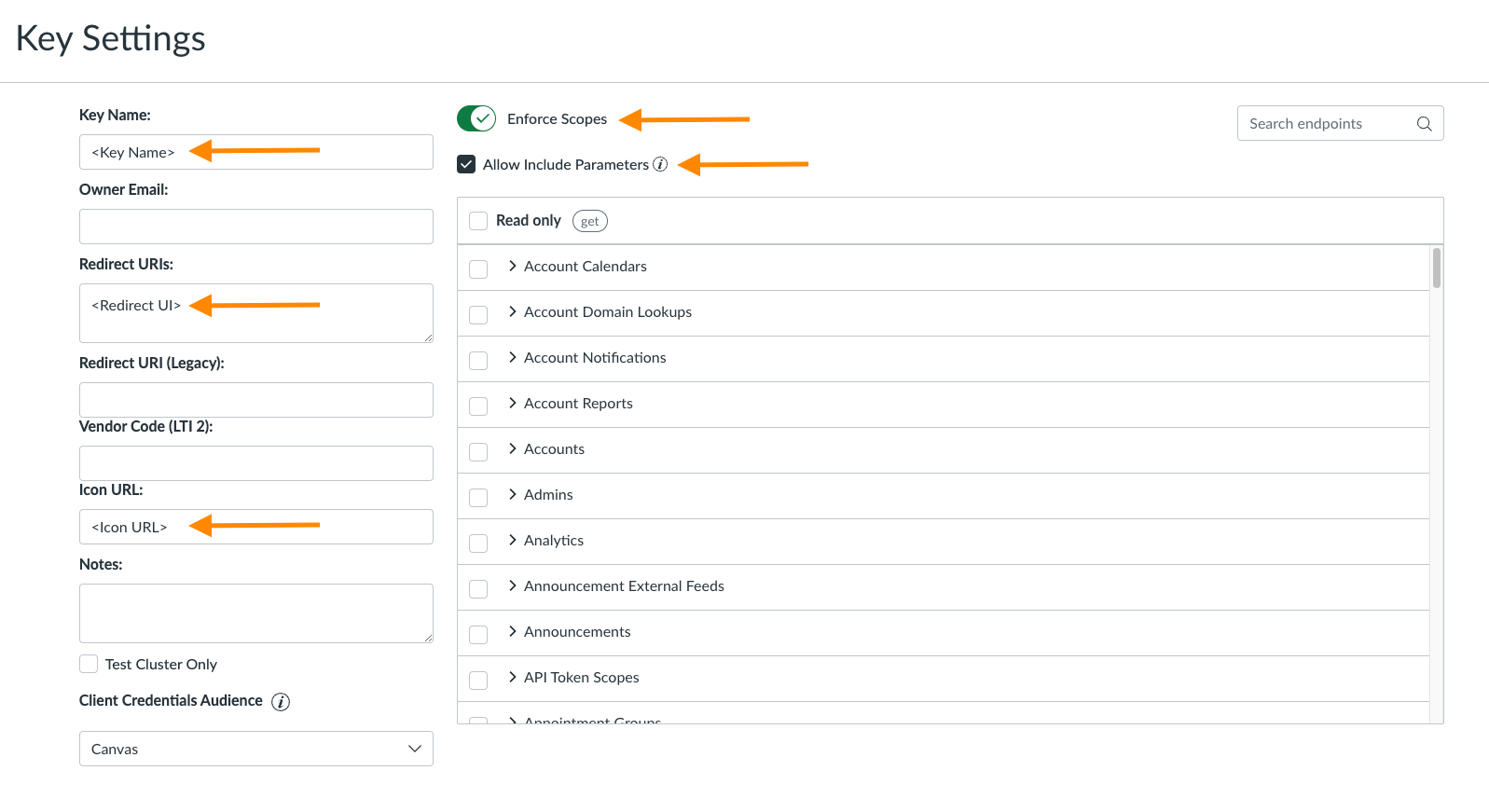
Task: Focus the Redirect URI (Legacy) field
Action: [256, 400]
